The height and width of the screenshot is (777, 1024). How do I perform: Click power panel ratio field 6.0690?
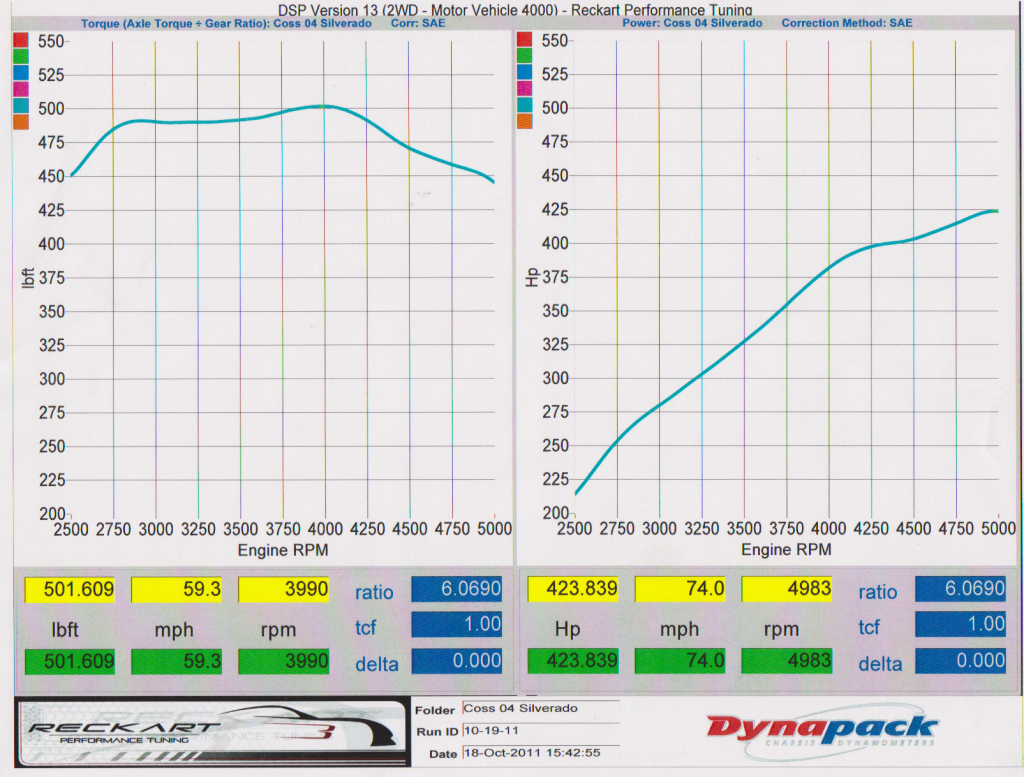click(x=961, y=589)
